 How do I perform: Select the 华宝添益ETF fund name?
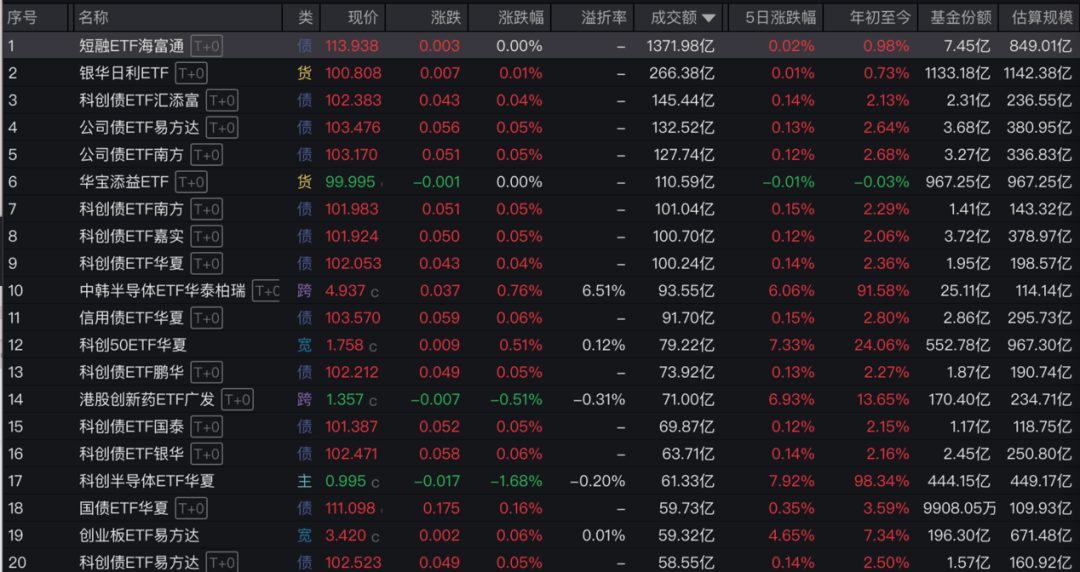click(124, 182)
